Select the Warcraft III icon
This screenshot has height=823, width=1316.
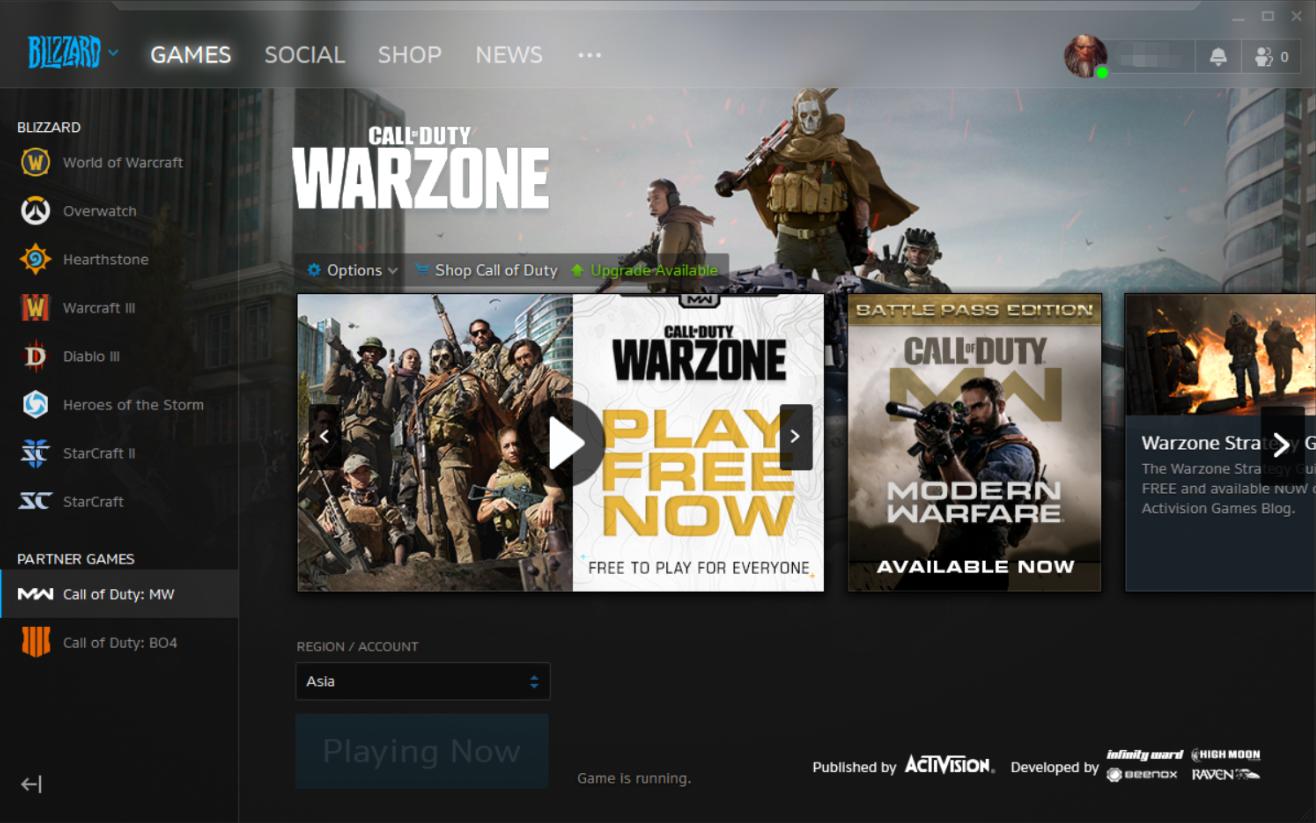point(35,308)
